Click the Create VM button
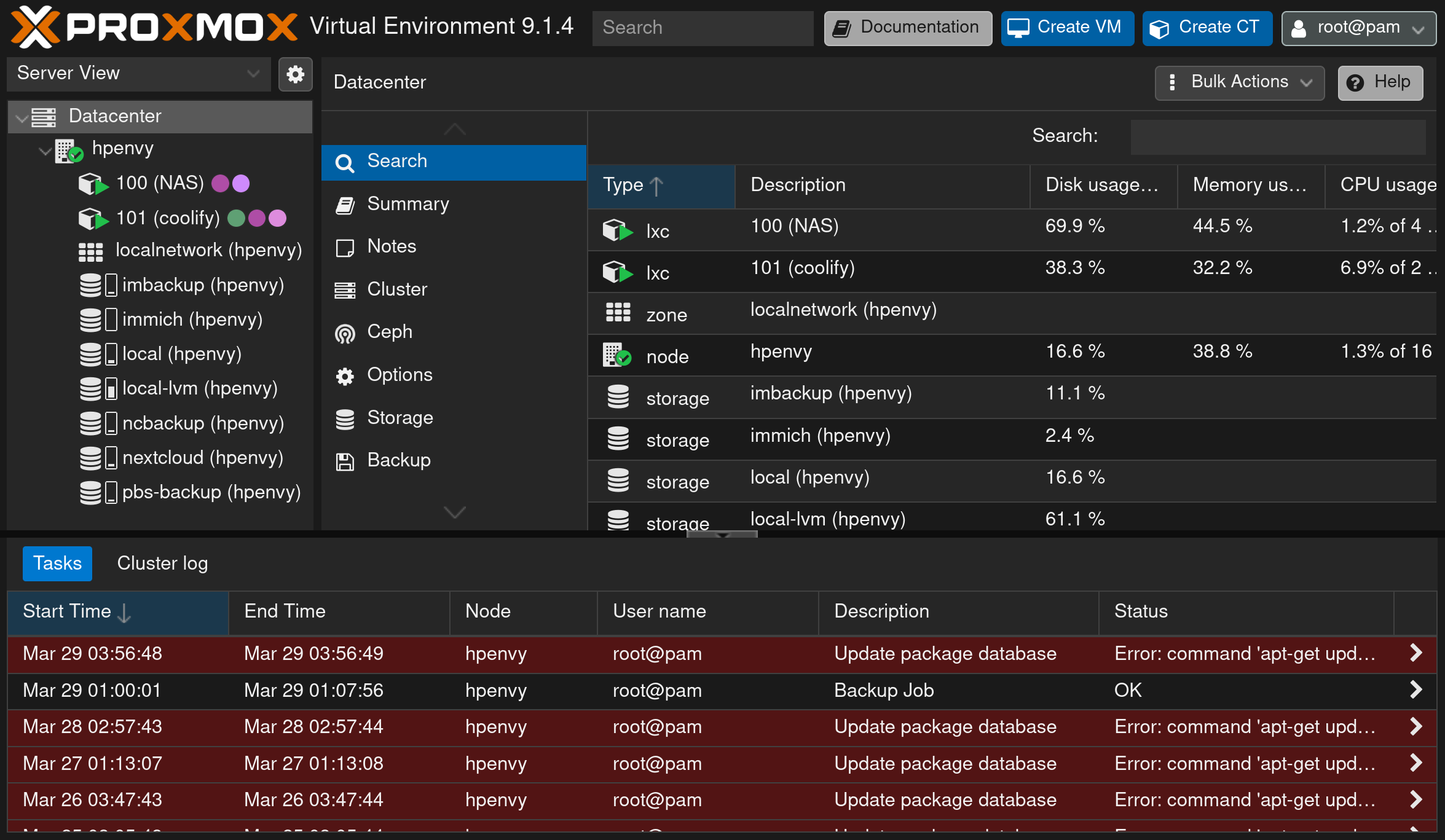1445x840 pixels. coord(1068,28)
